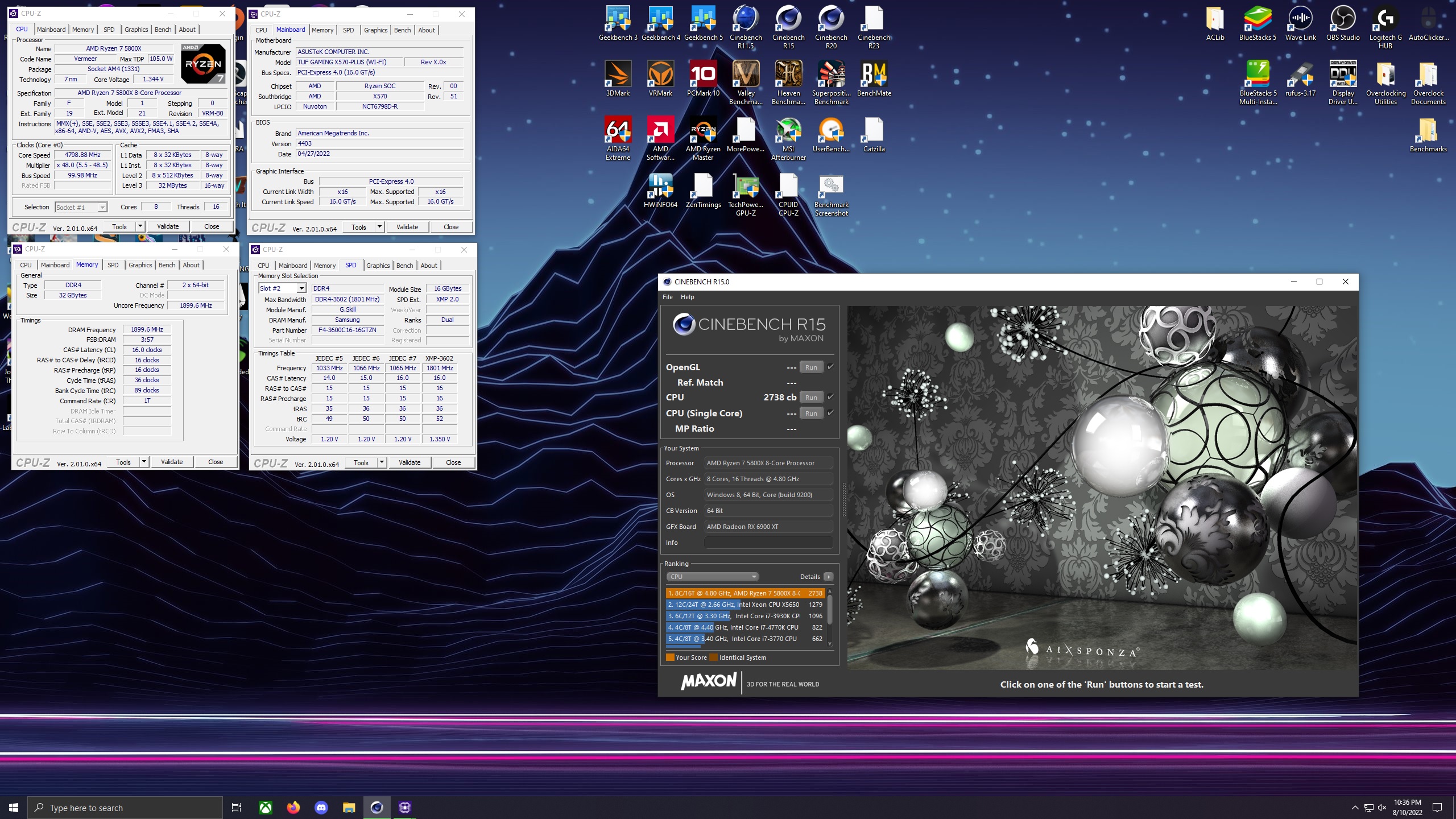Click the Info field in Cinebench system panel
This screenshot has height=819, width=1456.
pyautogui.click(x=768, y=543)
